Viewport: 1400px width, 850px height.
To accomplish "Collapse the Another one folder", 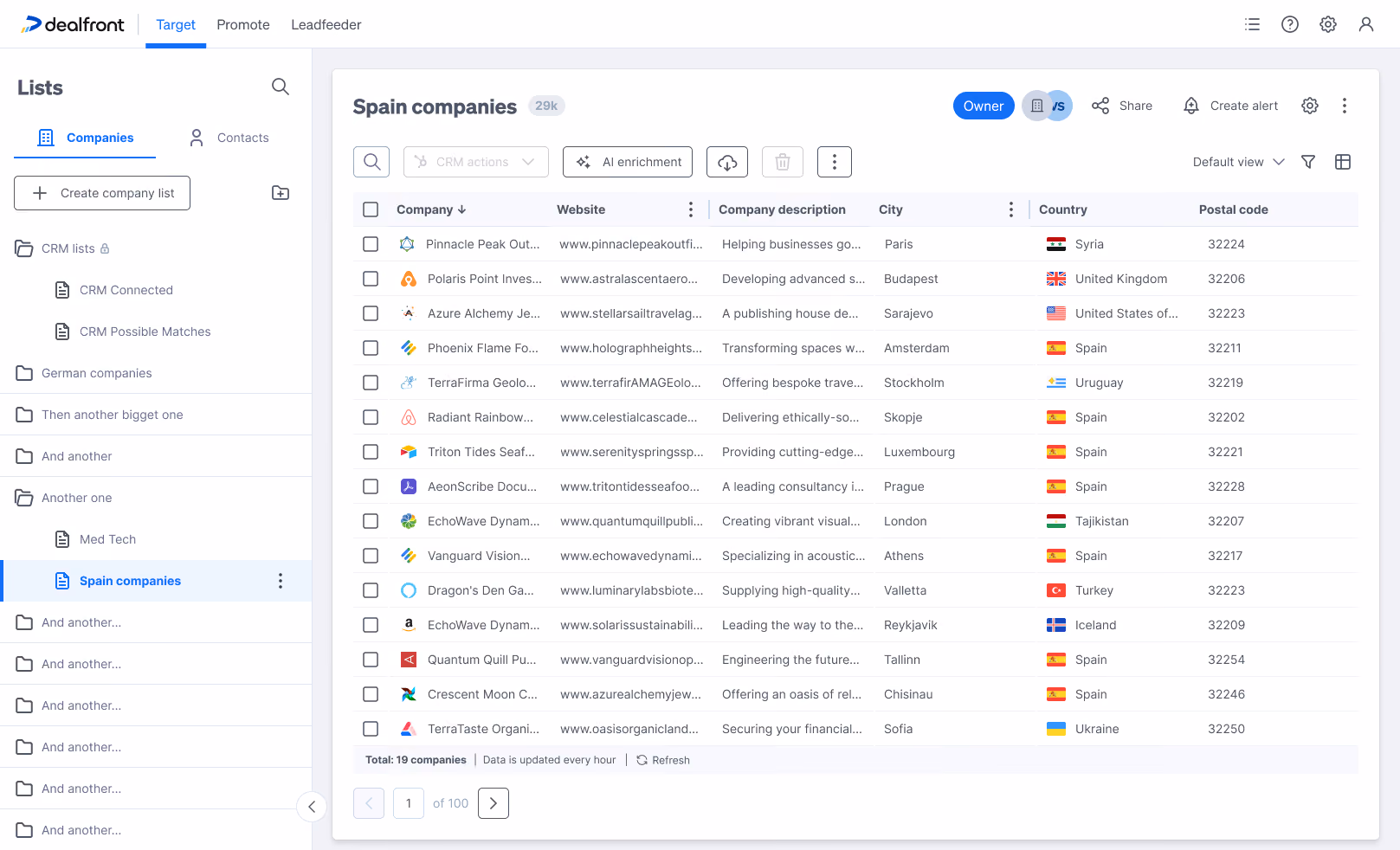I will coord(24,498).
